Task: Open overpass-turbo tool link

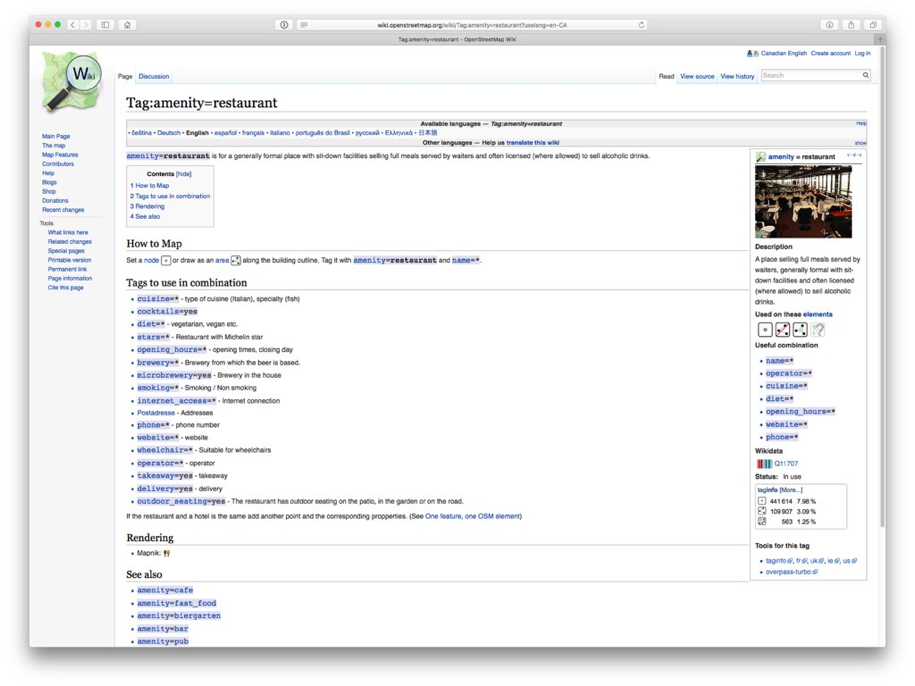Action: (788, 572)
